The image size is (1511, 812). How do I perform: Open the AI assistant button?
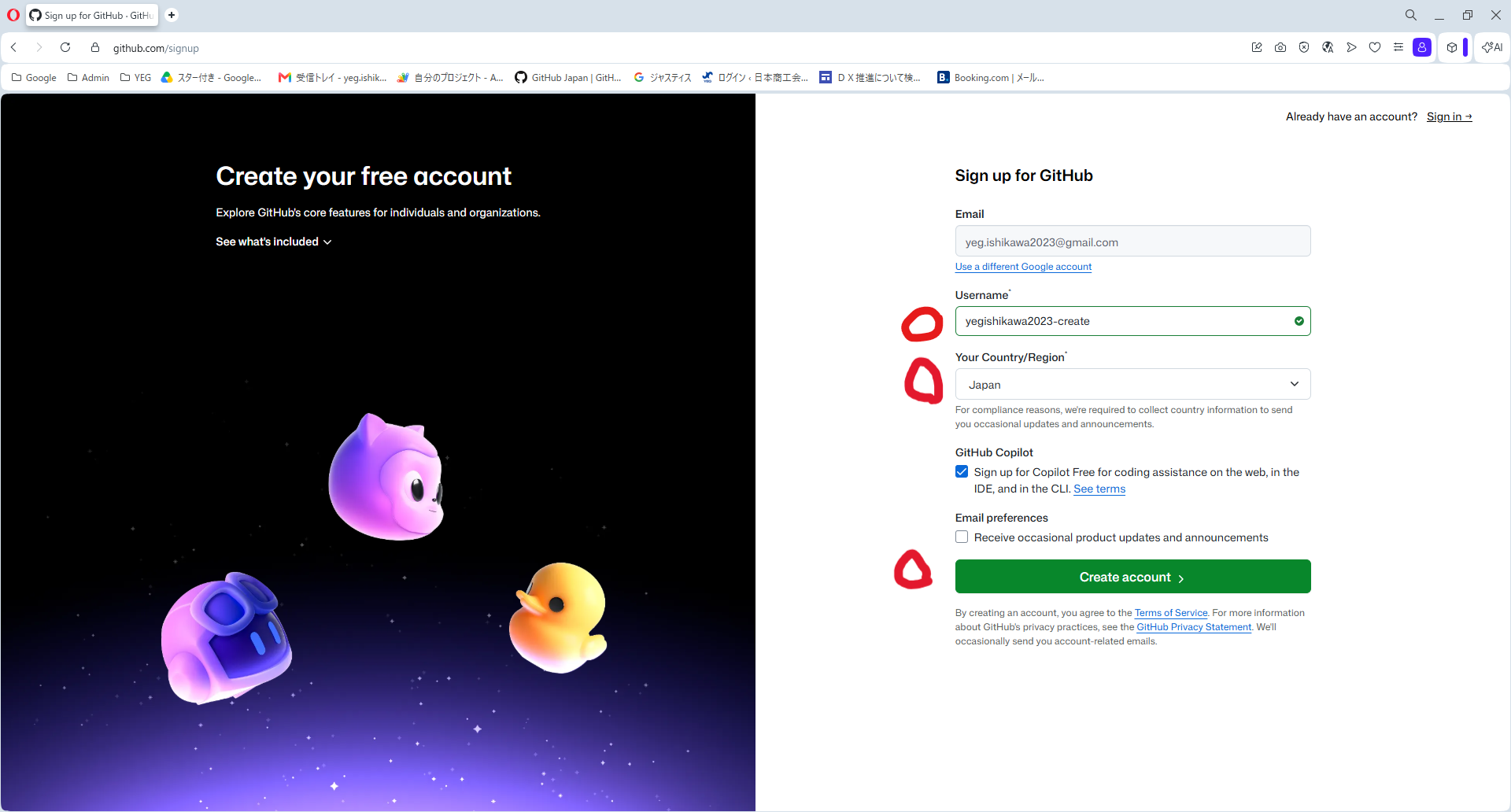1492,48
